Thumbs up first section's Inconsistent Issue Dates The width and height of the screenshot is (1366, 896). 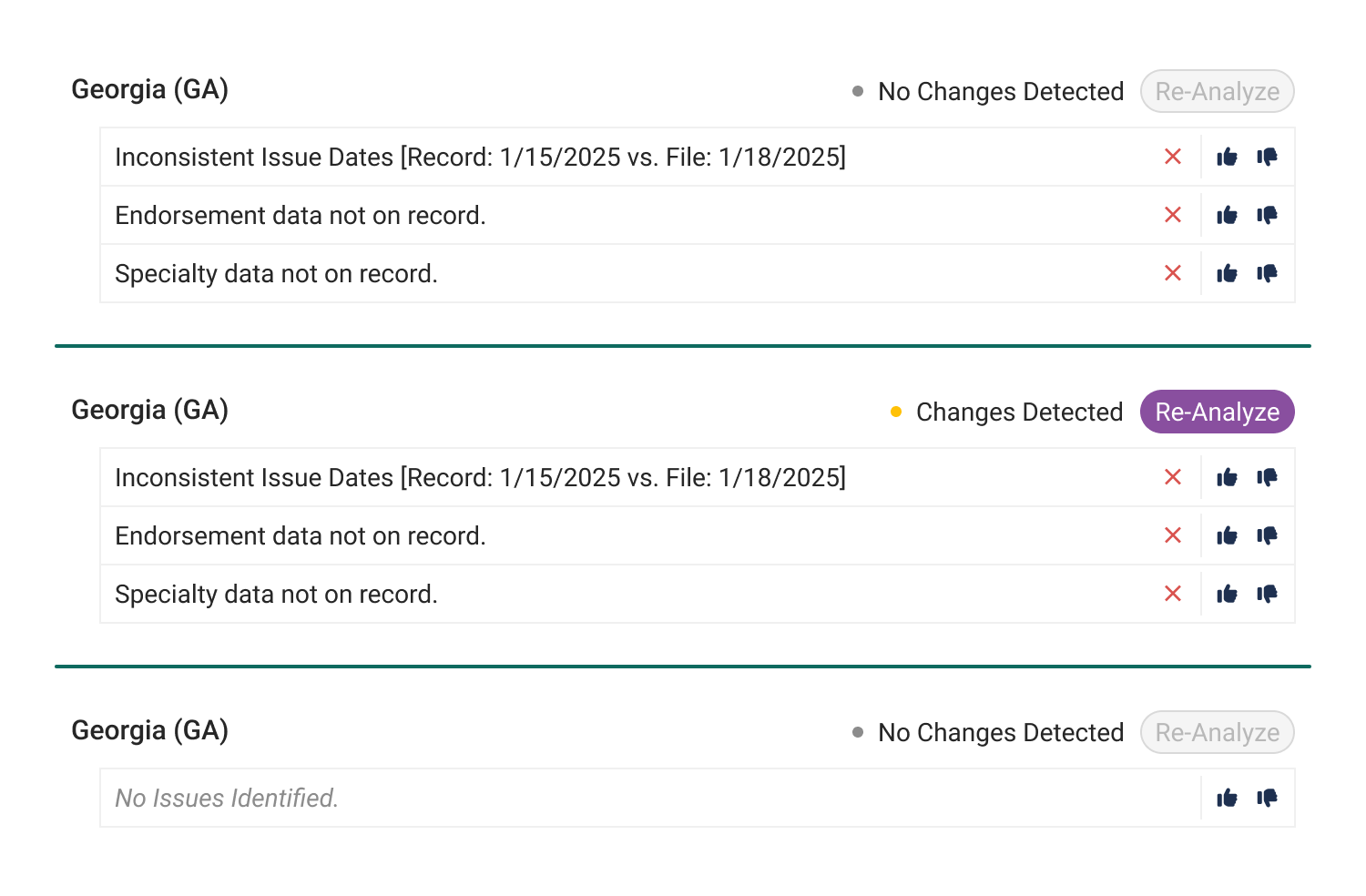pyautogui.click(x=1227, y=157)
